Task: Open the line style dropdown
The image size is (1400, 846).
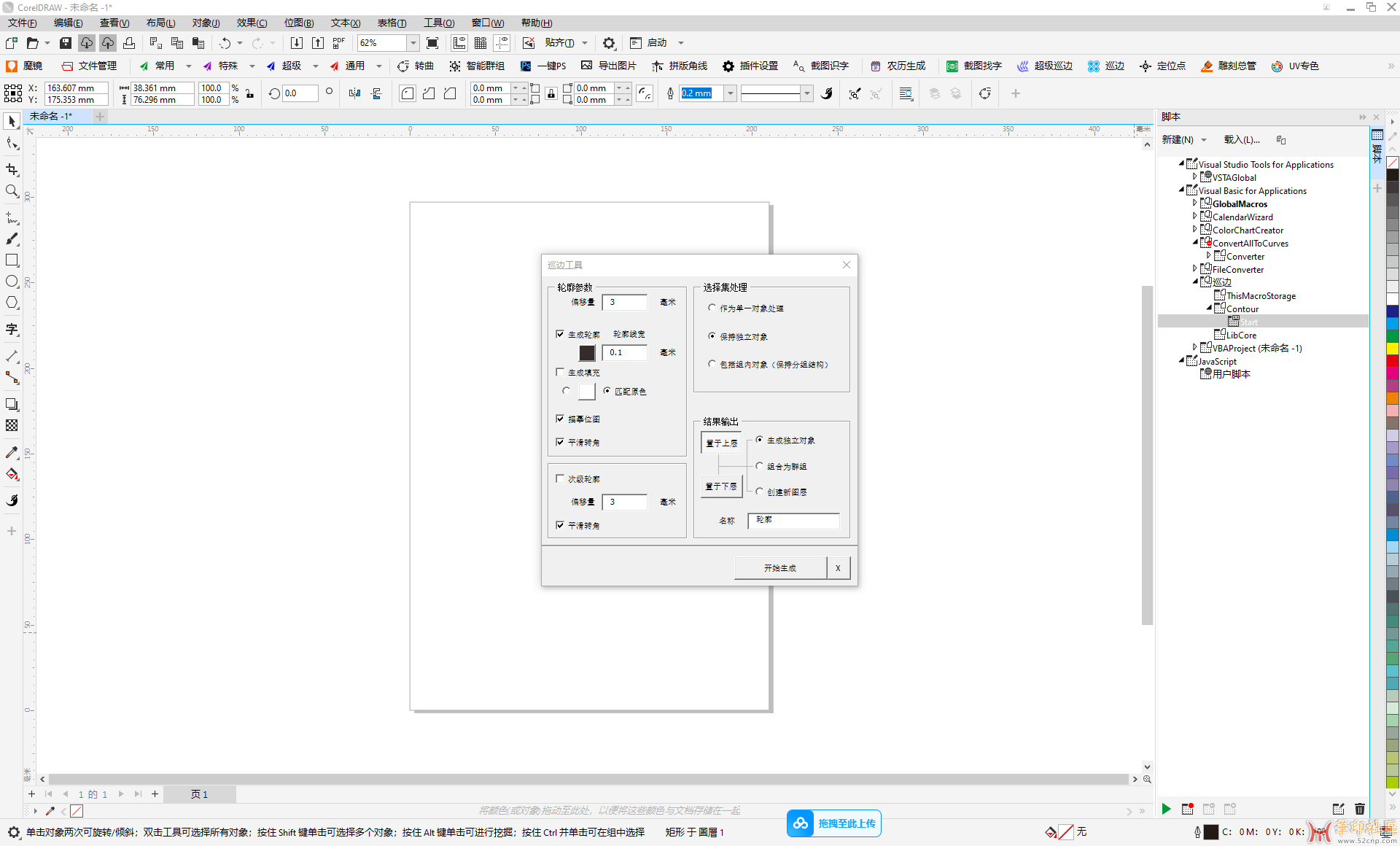Action: coord(806,93)
